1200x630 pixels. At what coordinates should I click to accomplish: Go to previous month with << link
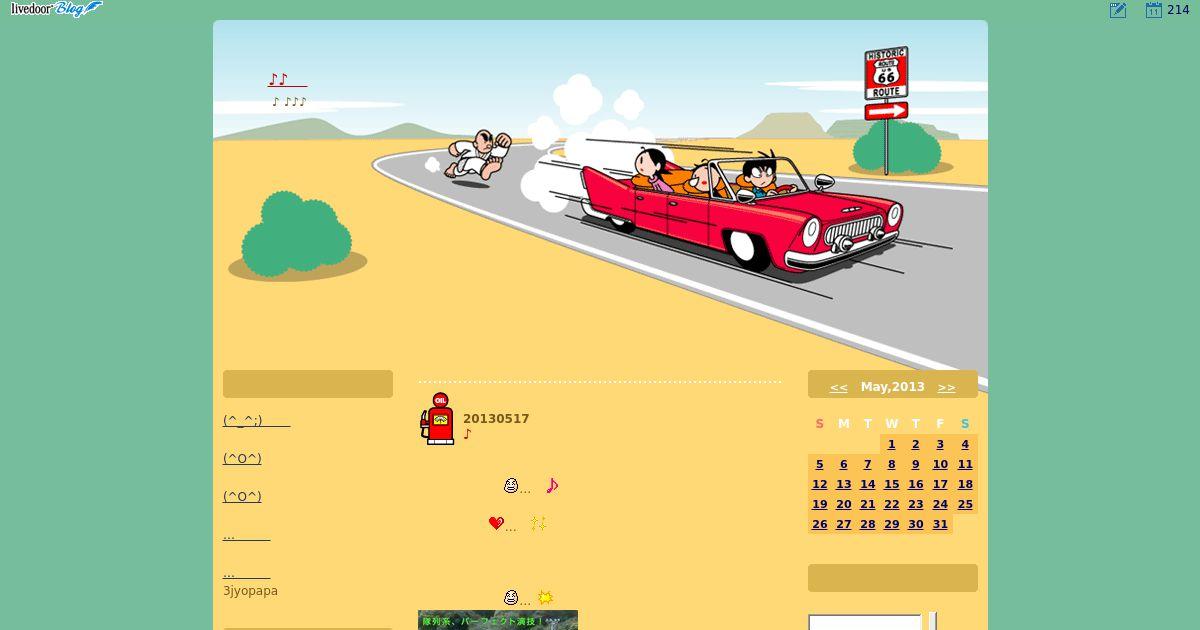[838, 387]
